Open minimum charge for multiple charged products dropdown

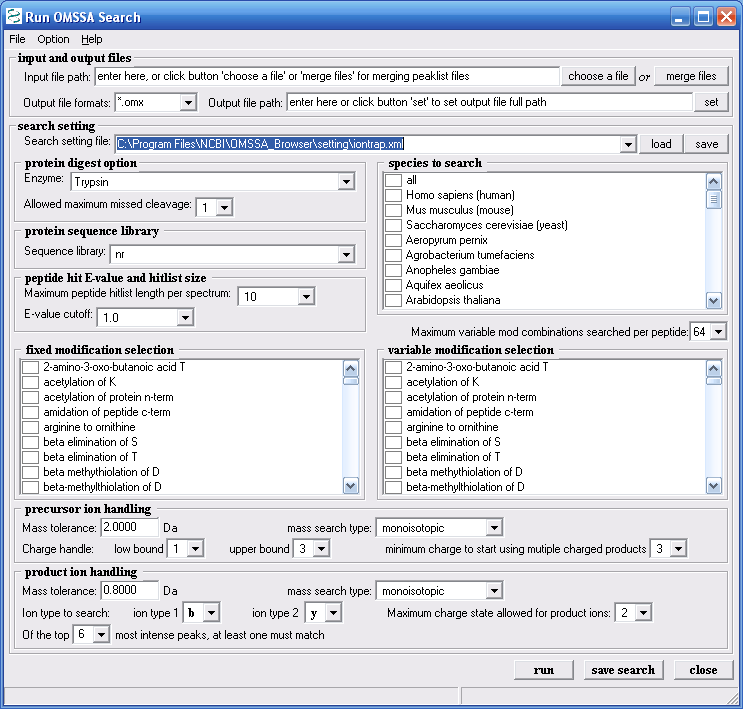click(679, 549)
